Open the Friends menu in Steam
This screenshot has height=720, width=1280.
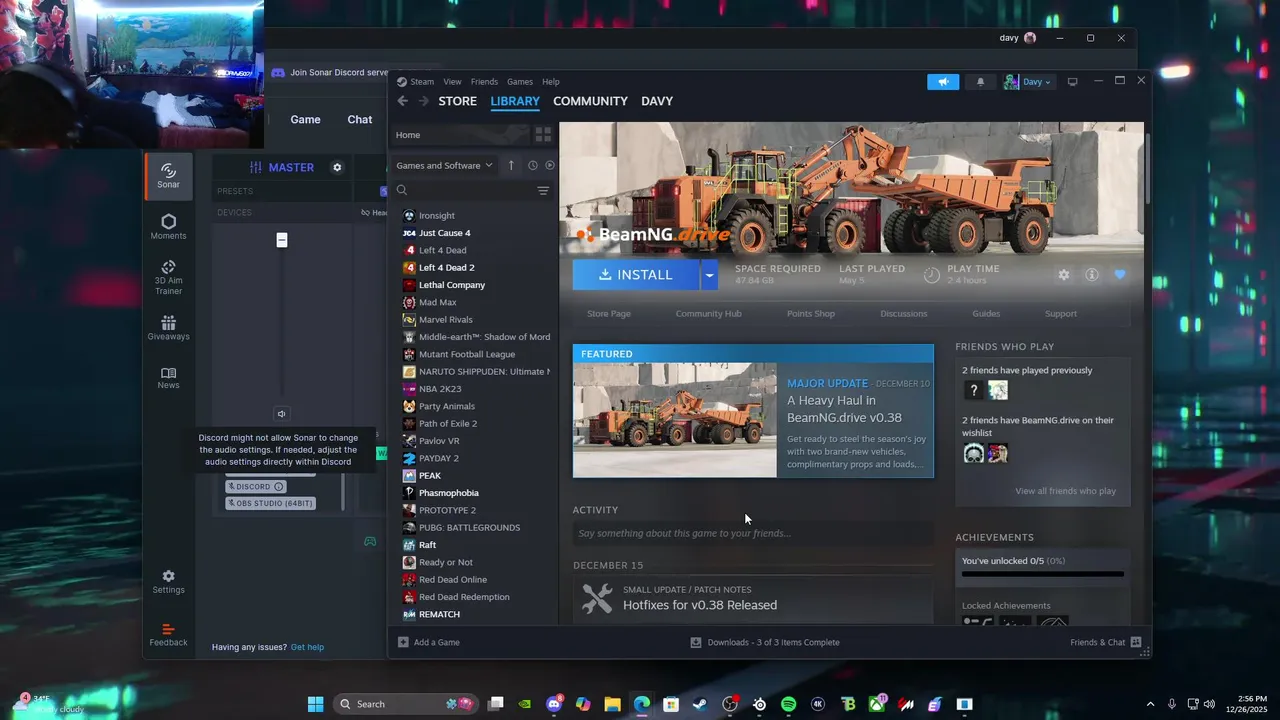[484, 82]
